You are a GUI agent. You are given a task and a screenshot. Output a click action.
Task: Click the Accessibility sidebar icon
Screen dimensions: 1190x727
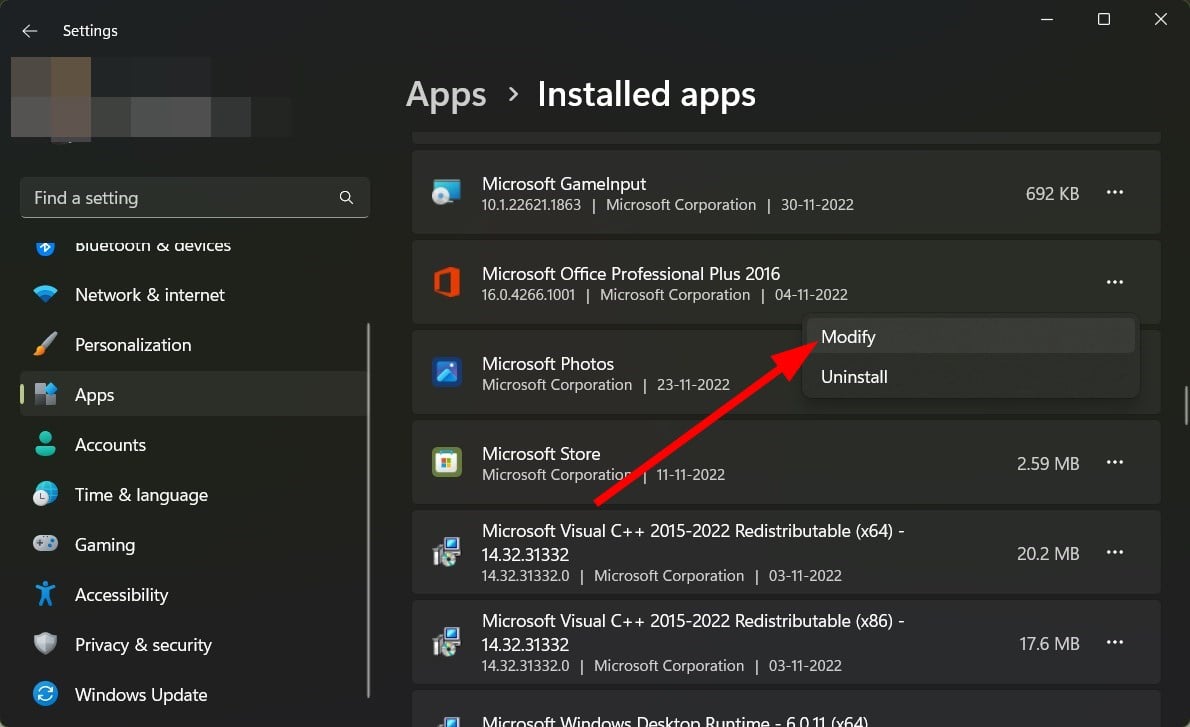(46, 594)
